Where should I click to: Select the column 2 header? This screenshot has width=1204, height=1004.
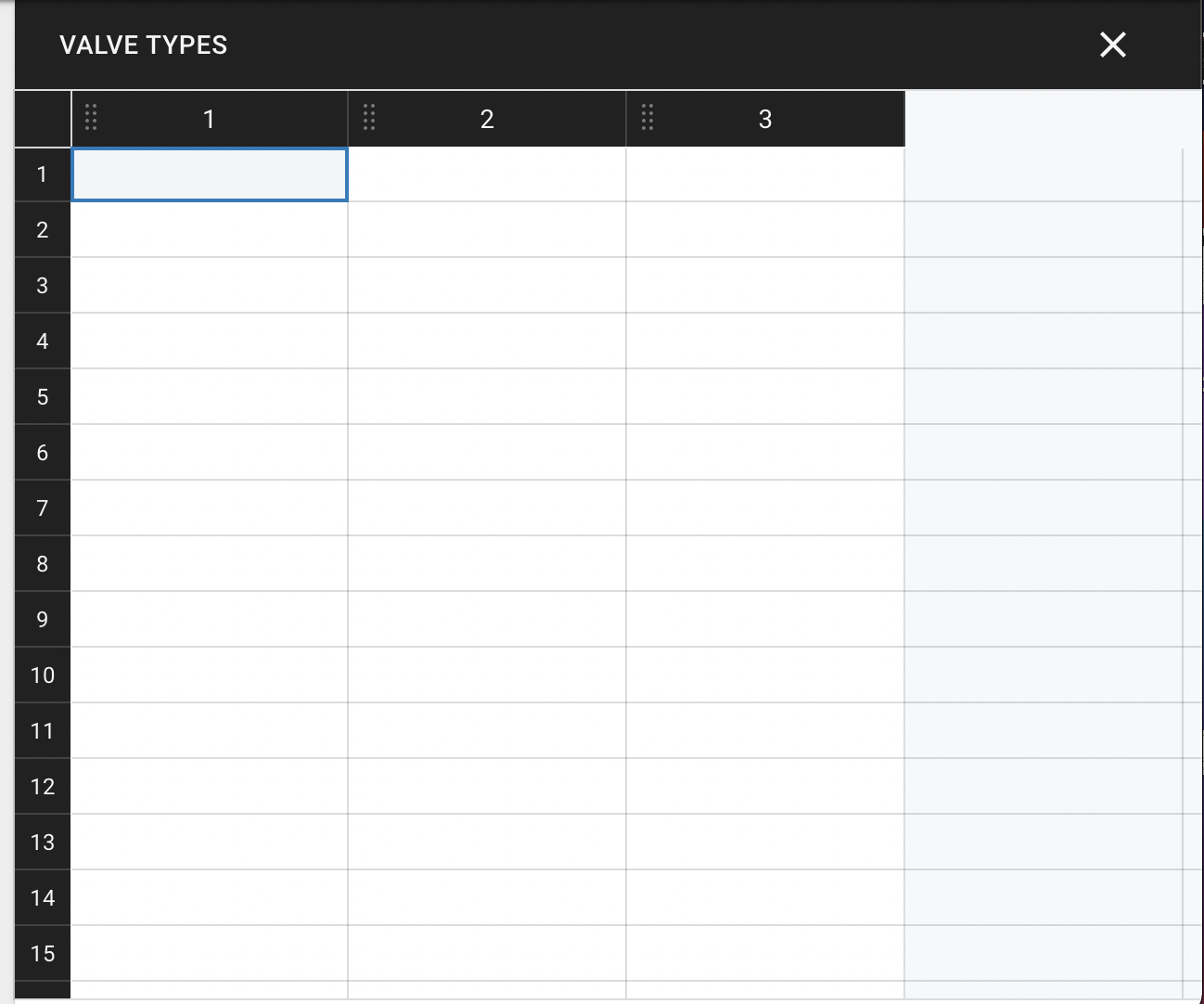coord(487,118)
